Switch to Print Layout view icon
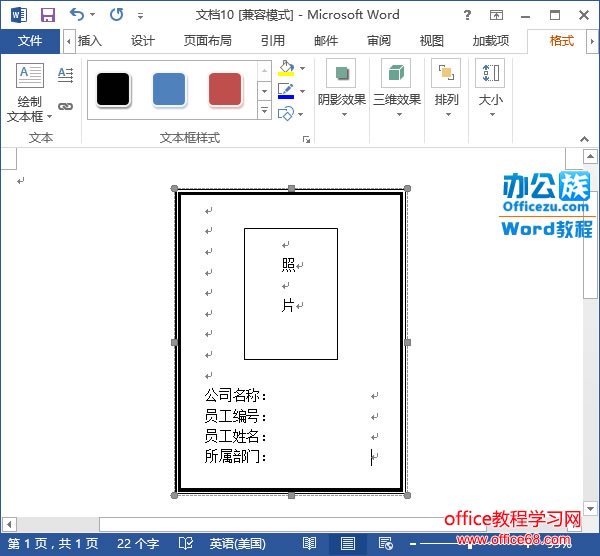Screen dimensions: 600x556 coord(347,543)
